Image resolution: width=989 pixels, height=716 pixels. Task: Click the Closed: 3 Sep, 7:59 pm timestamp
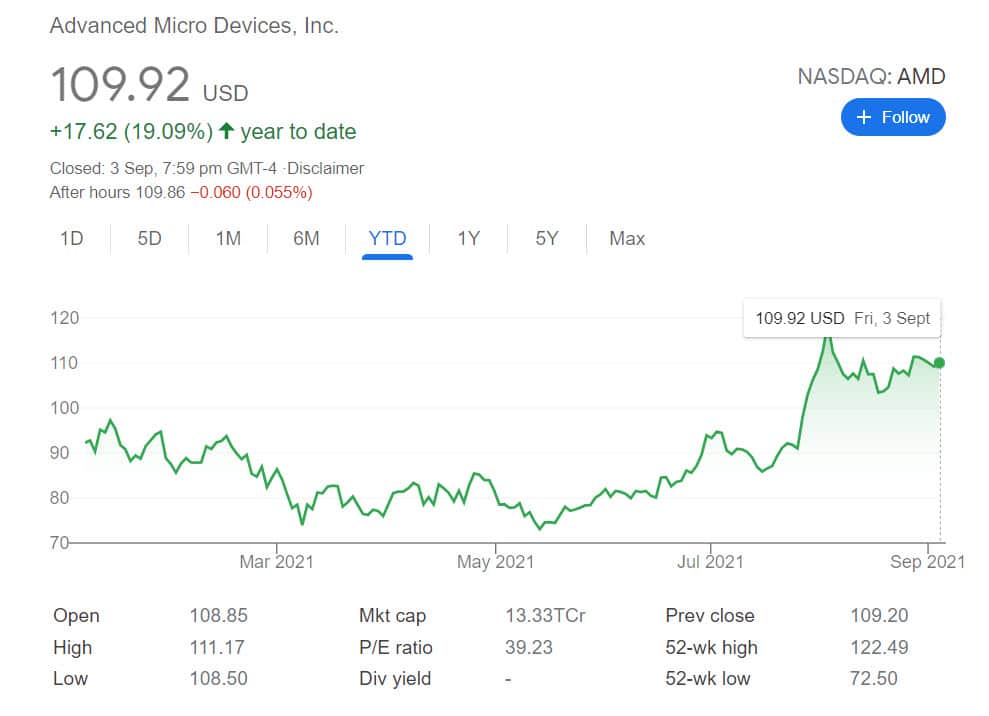click(x=163, y=168)
